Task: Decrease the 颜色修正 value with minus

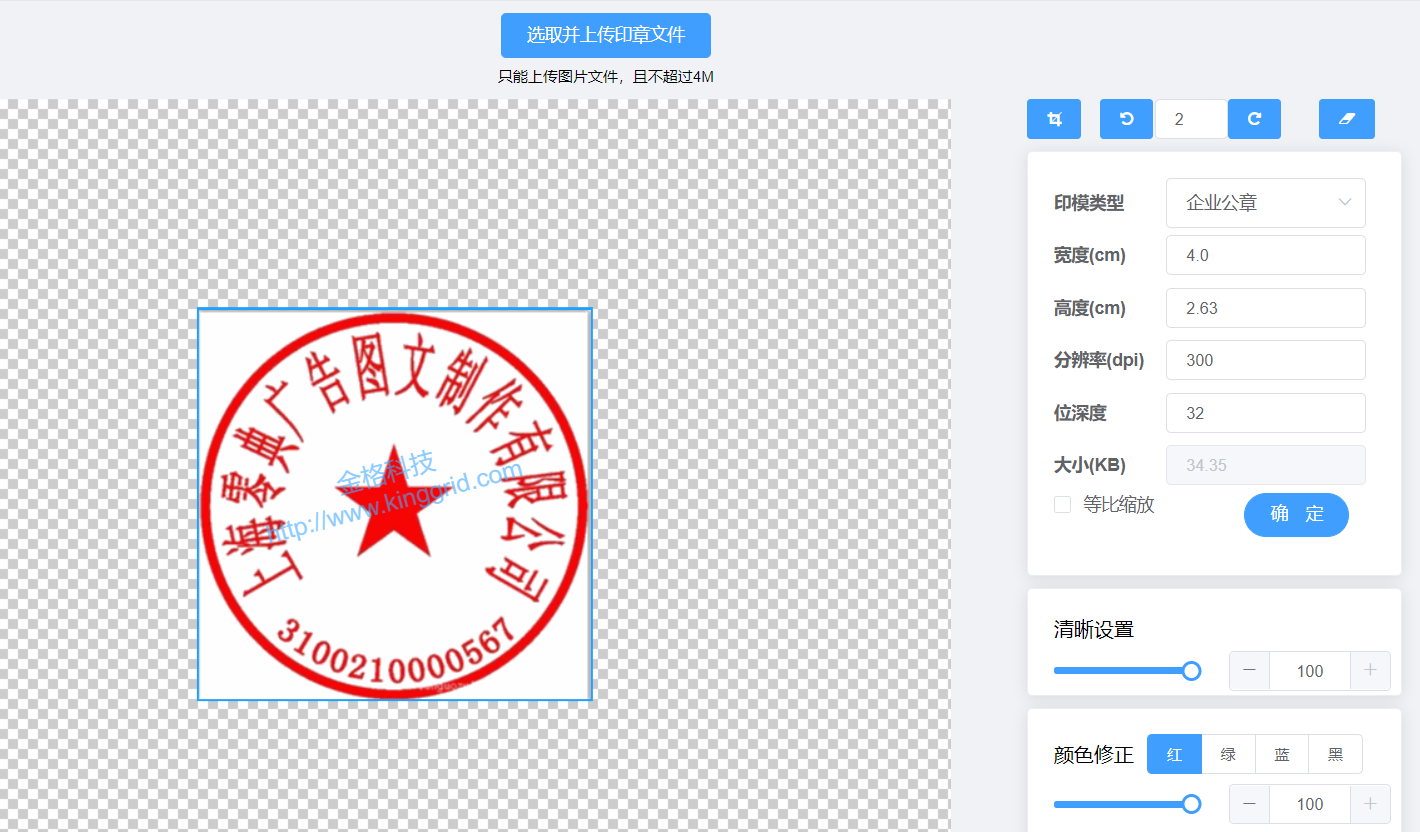Action: click(x=1249, y=804)
